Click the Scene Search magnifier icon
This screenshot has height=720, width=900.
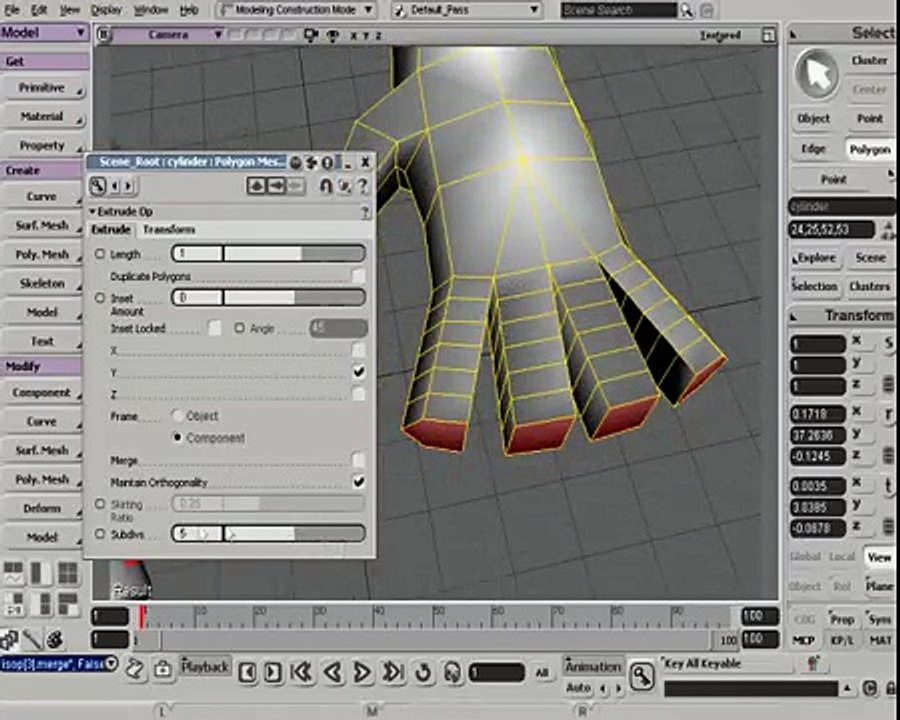click(686, 10)
